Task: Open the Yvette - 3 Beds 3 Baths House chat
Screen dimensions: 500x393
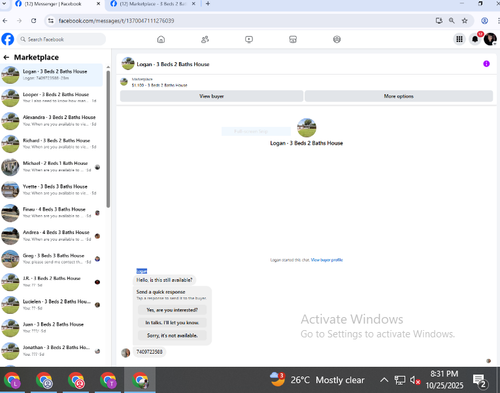Action: 52,189
